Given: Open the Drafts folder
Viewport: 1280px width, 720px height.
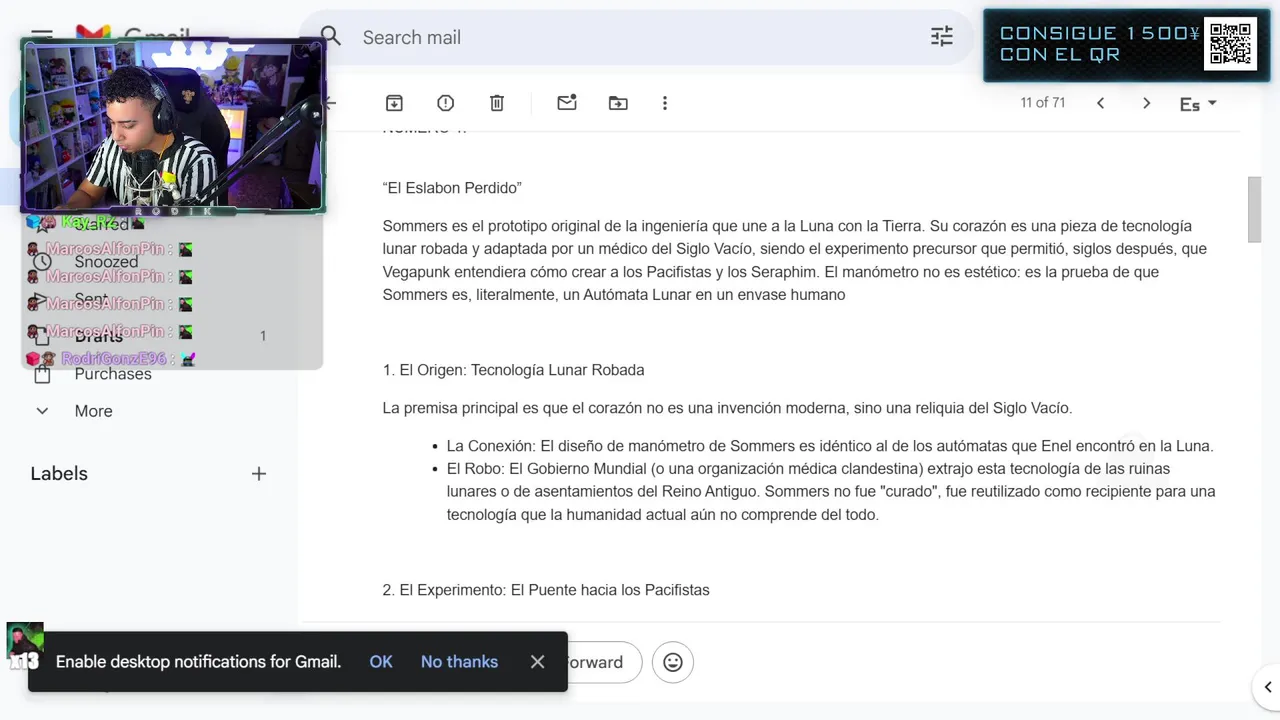Looking at the screenshot, I should pyautogui.click(x=99, y=337).
